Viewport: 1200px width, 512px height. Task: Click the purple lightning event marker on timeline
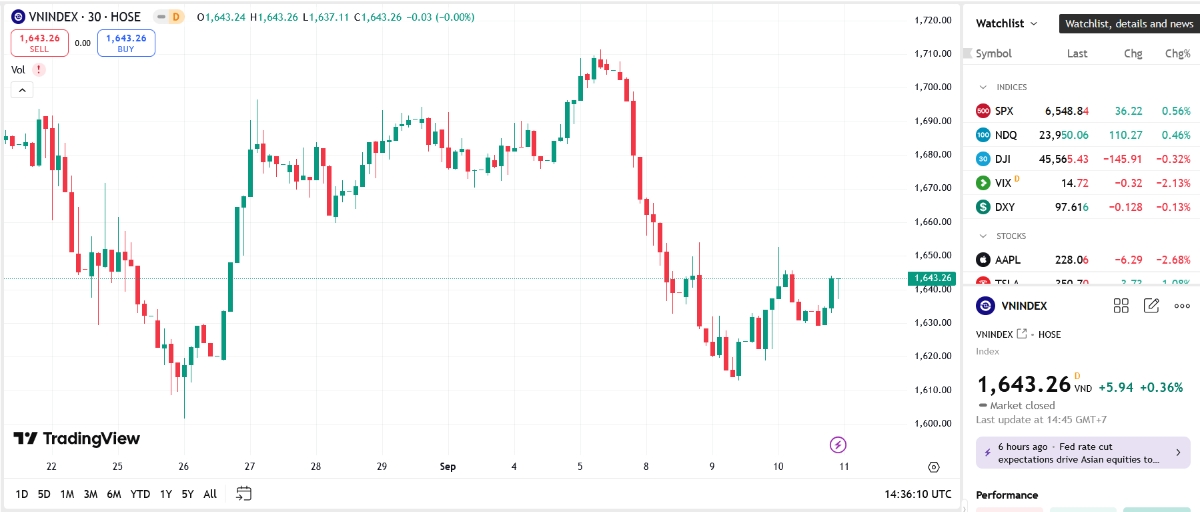coord(839,444)
